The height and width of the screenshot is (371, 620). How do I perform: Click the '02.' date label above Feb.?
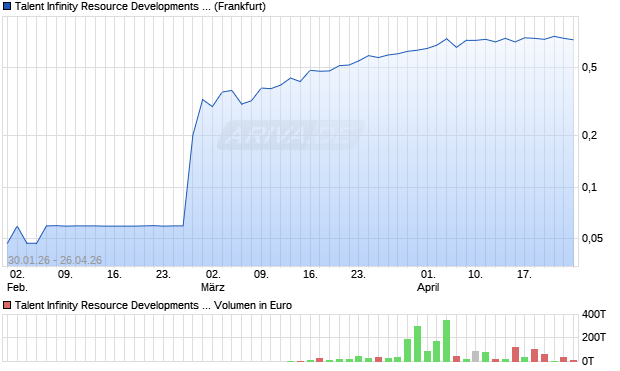(x=17, y=274)
